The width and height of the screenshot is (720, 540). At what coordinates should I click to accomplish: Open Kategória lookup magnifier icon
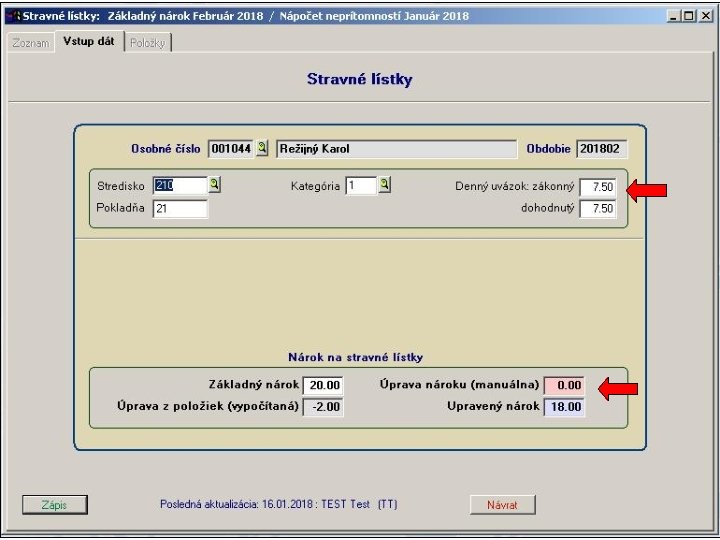385,185
